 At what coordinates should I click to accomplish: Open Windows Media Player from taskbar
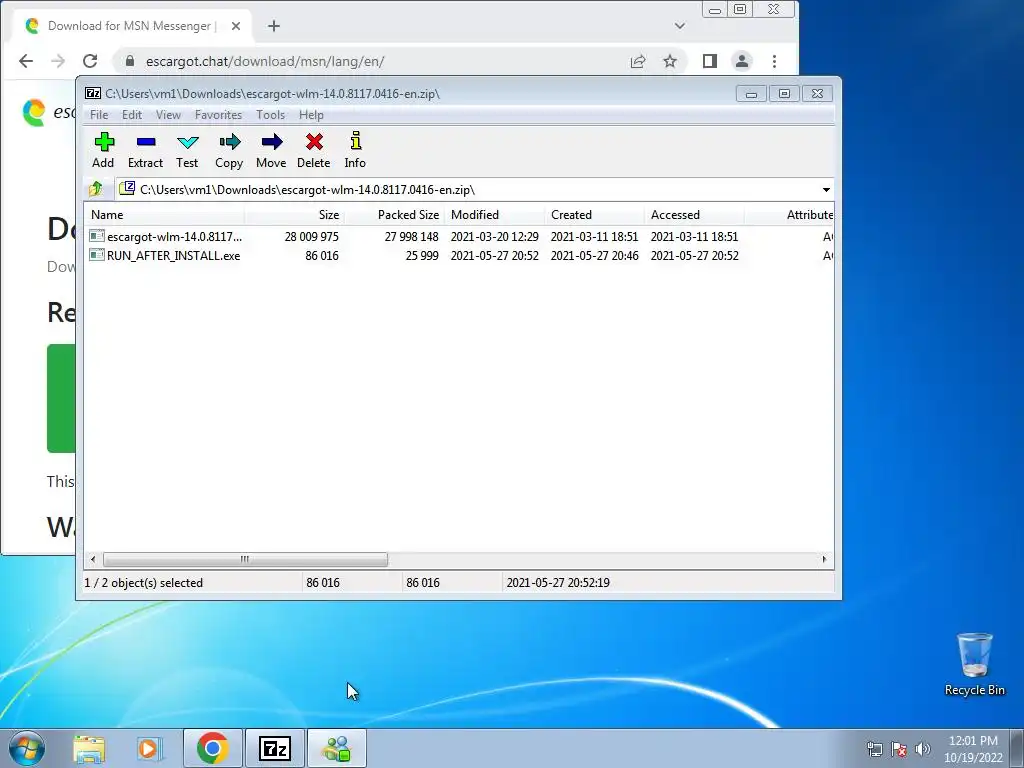tap(150, 748)
